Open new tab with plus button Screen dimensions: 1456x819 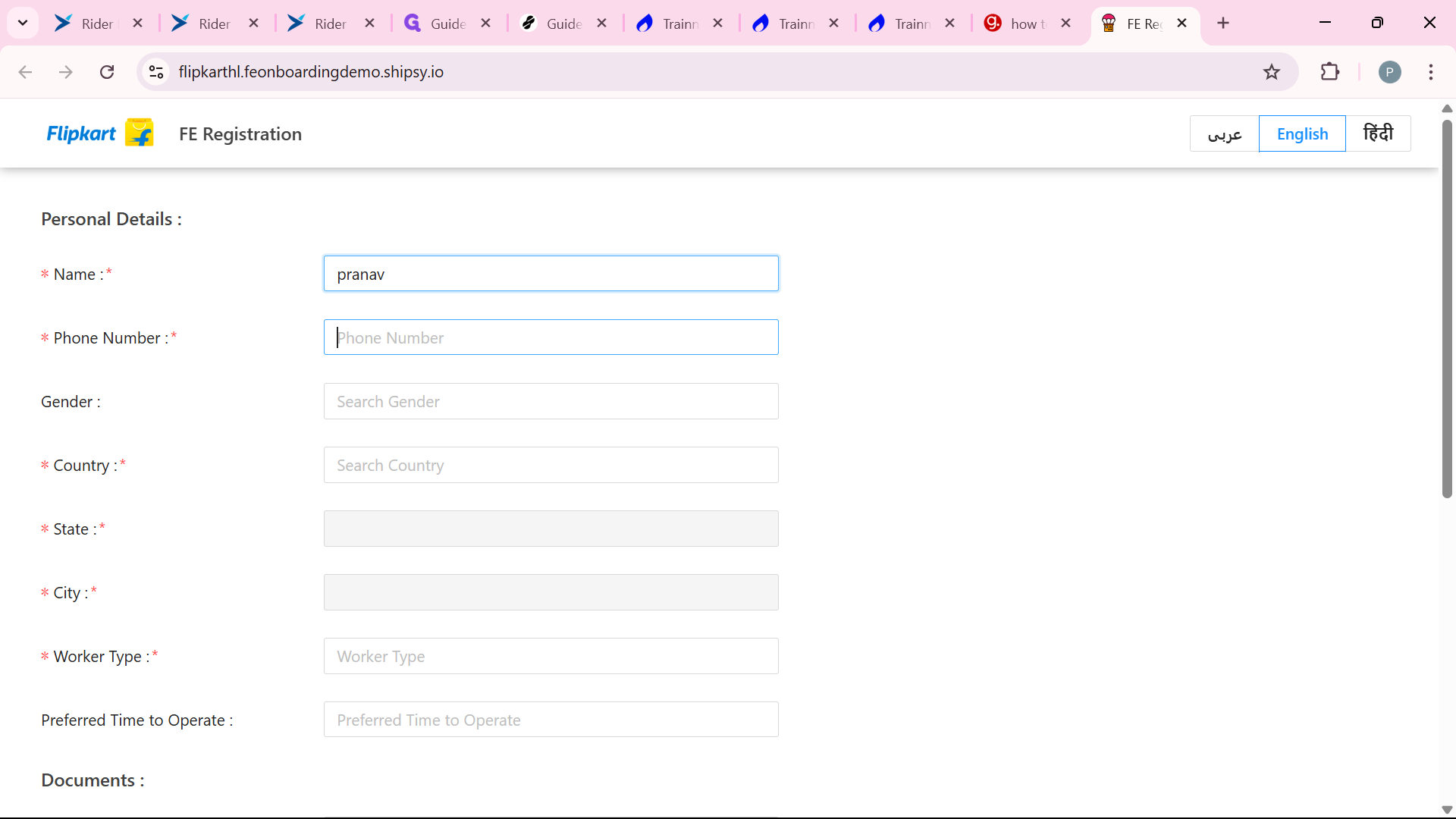click(1223, 24)
